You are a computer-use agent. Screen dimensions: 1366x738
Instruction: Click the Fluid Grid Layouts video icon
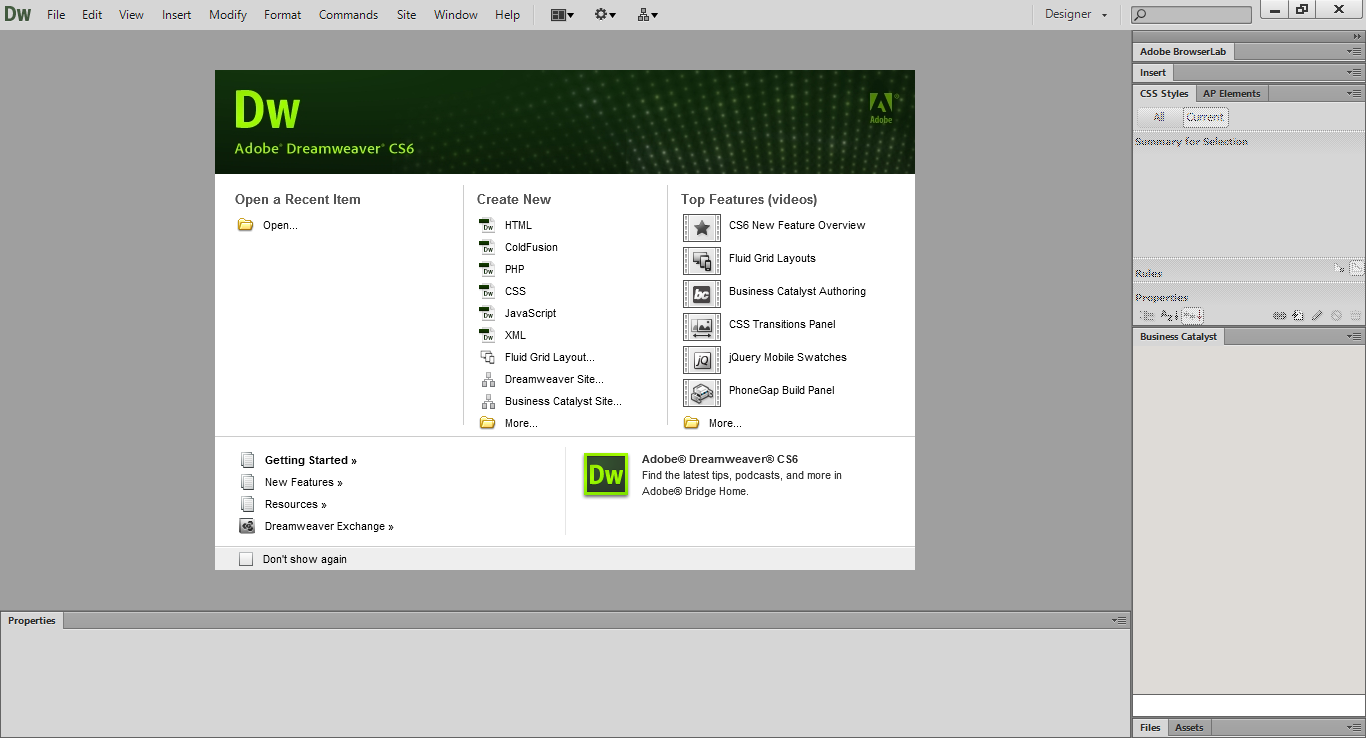point(702,261)
